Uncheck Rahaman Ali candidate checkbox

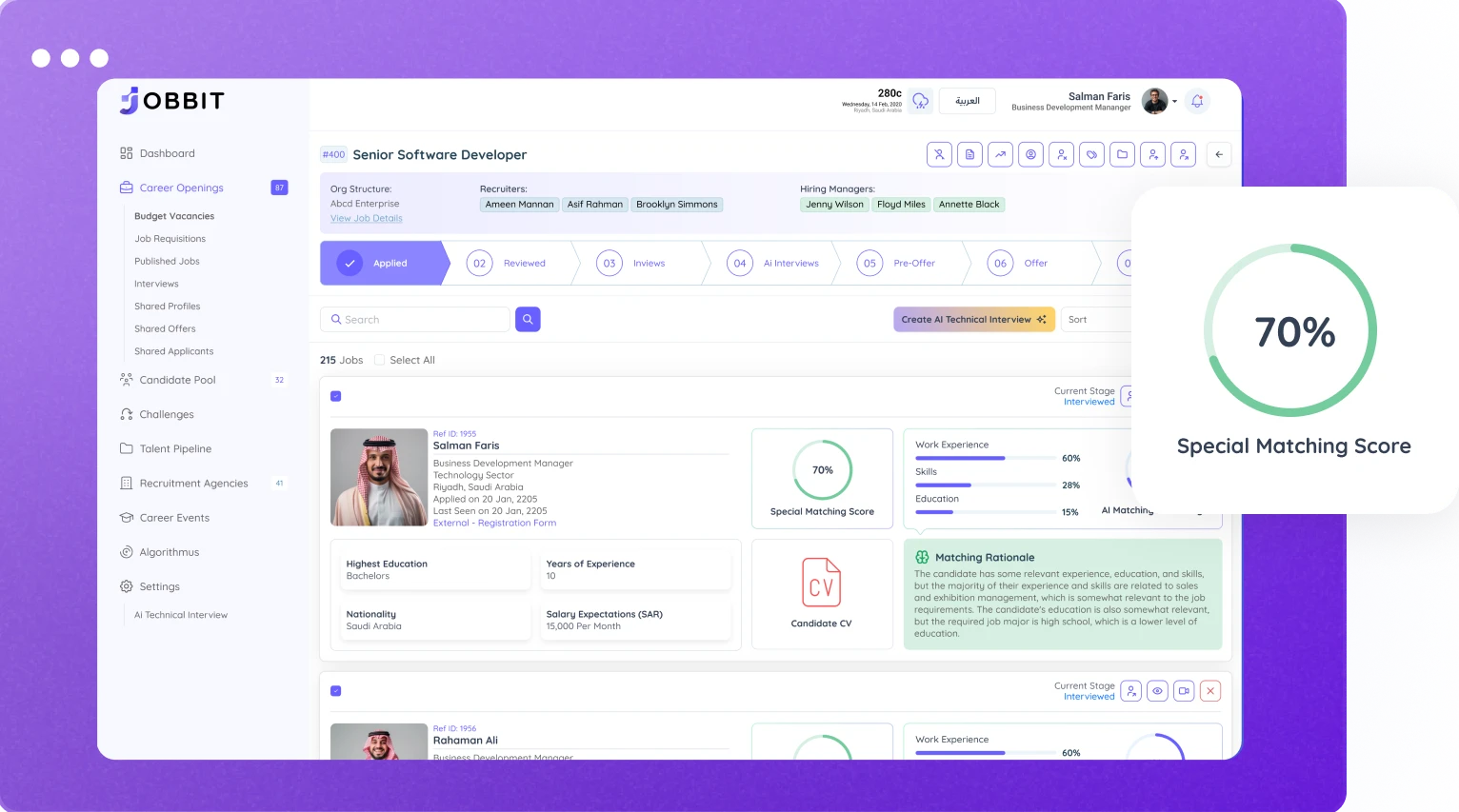[335, 691]
